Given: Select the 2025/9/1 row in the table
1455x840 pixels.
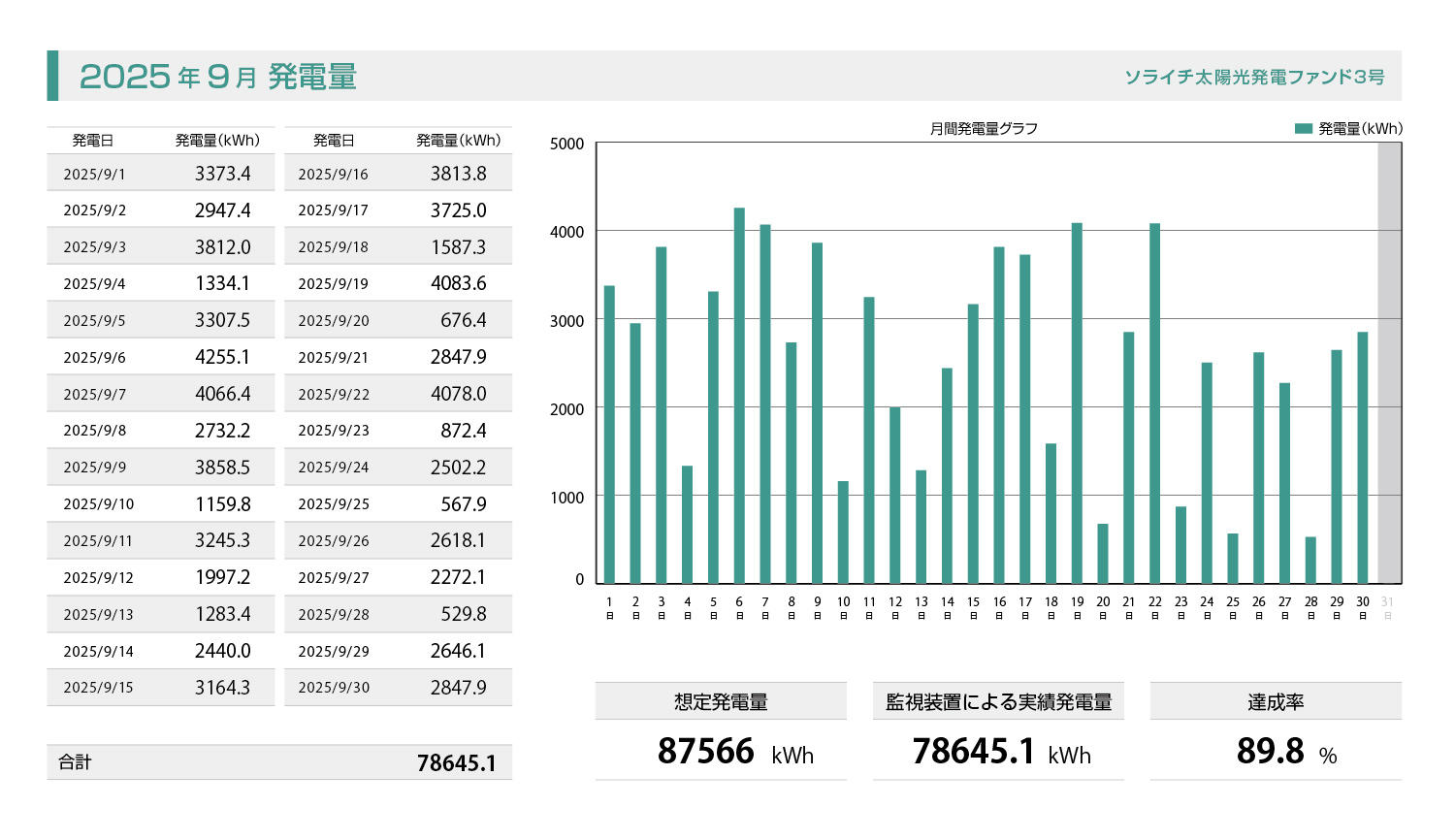Looking at the screenshot, I should (x=160, y=174).
